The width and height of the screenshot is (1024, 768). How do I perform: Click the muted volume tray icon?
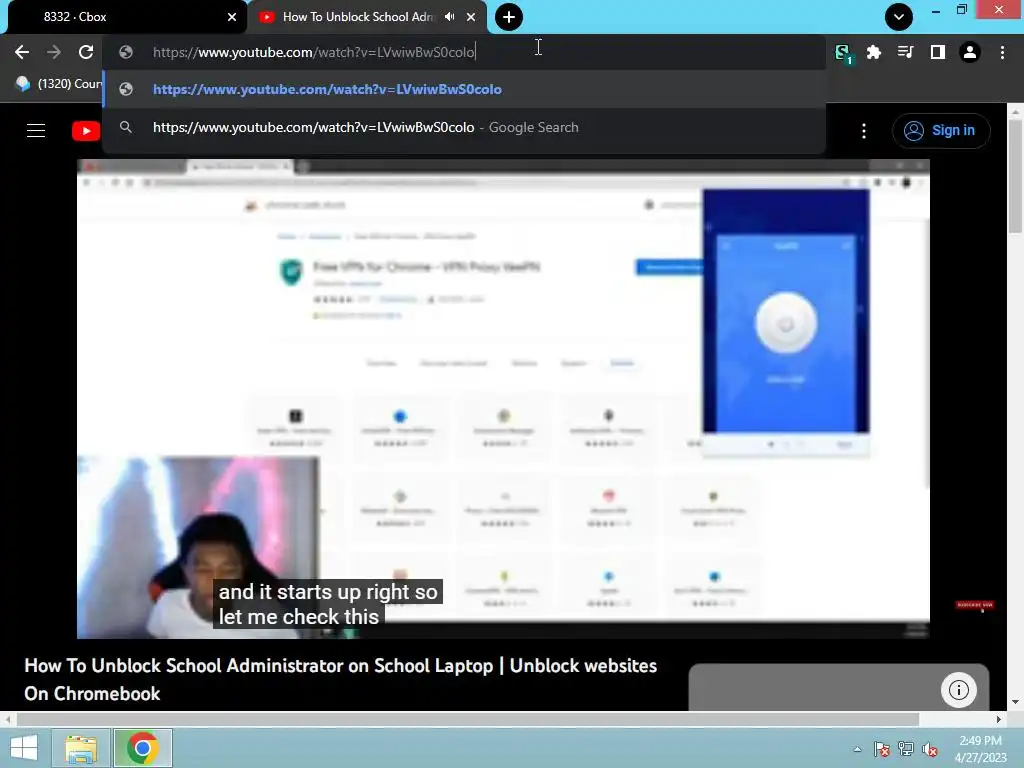tap(930, 749)
